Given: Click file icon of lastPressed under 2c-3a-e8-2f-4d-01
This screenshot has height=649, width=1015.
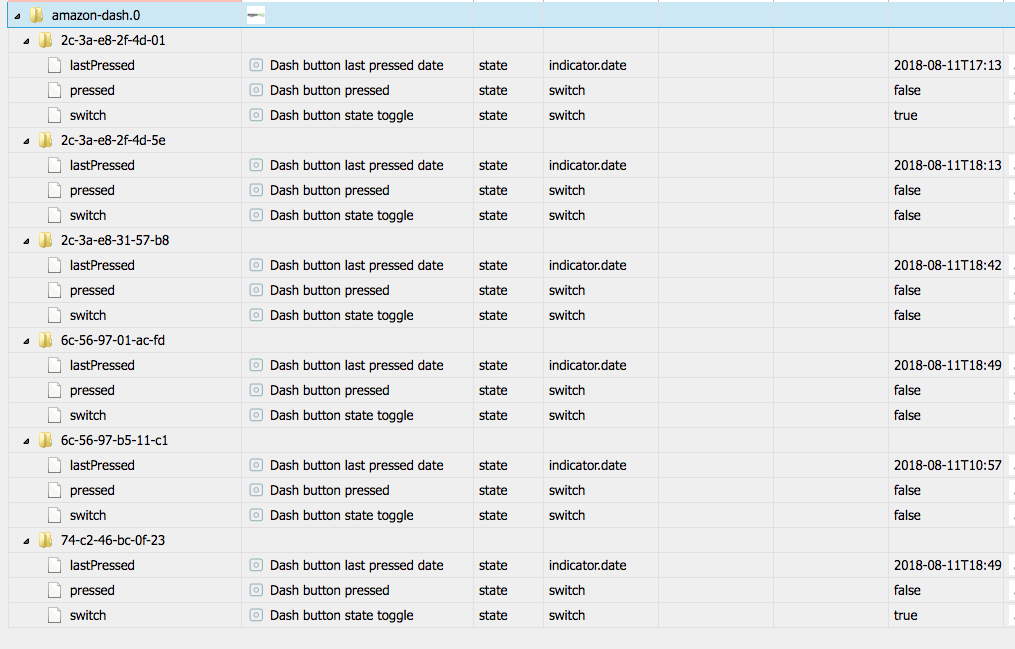Looking at the screenshot, I should (54, 65).
